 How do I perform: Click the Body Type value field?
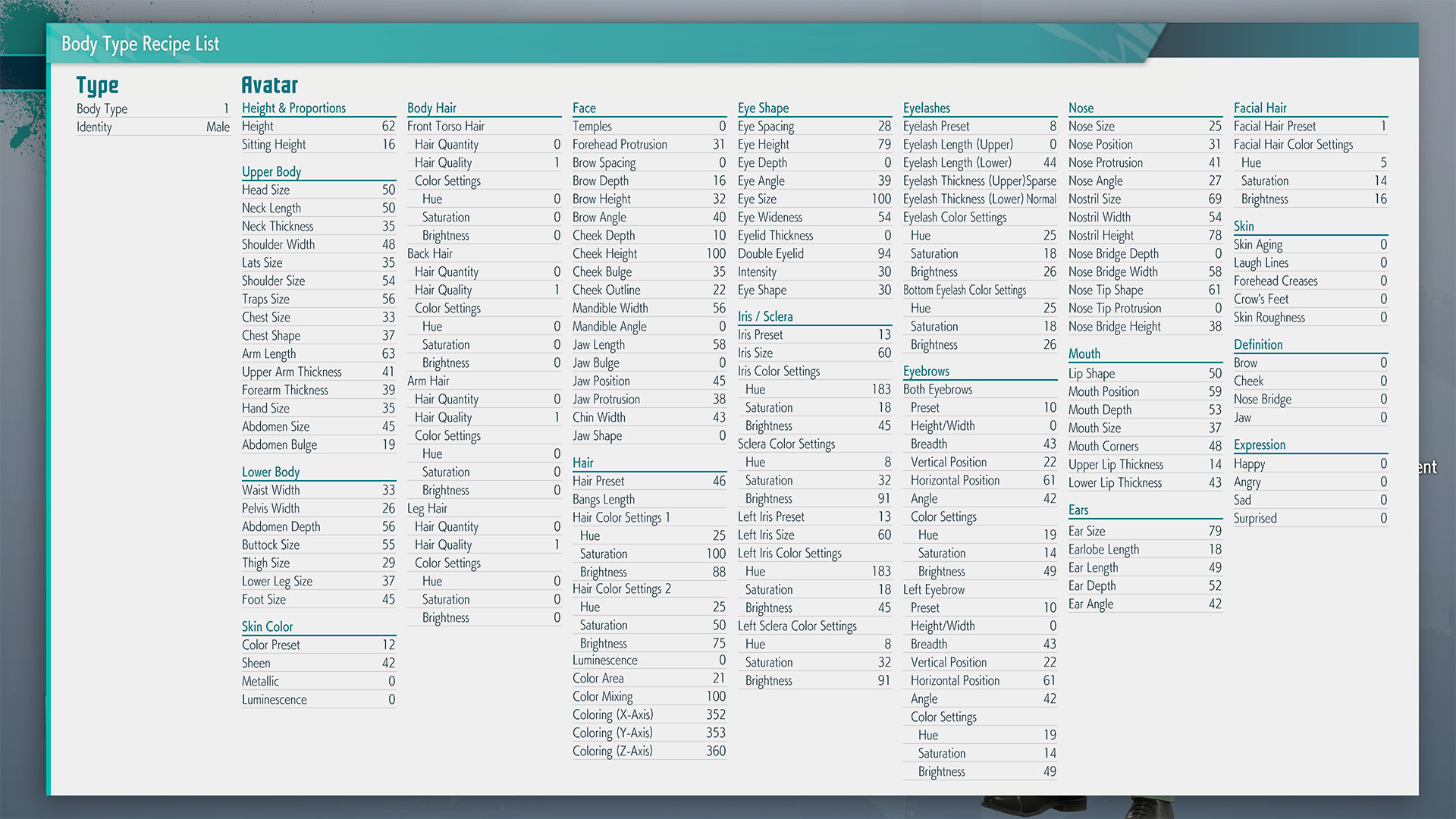[x=225, y=108]
